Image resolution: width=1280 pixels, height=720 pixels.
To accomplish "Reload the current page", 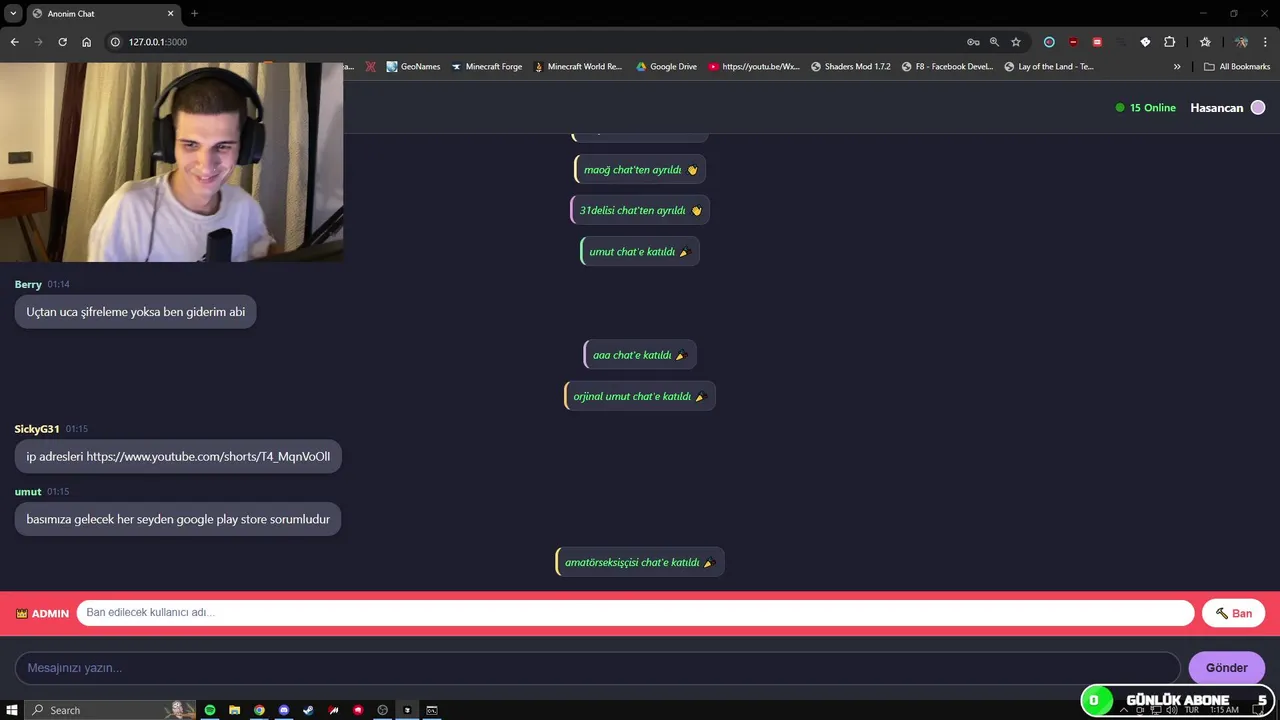I will tap(62, 42).
